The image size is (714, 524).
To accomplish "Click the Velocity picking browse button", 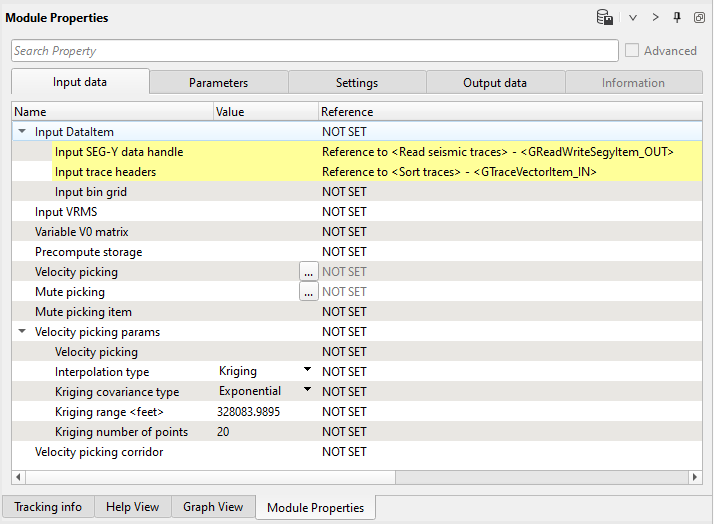I will click(x=308, y=271).
